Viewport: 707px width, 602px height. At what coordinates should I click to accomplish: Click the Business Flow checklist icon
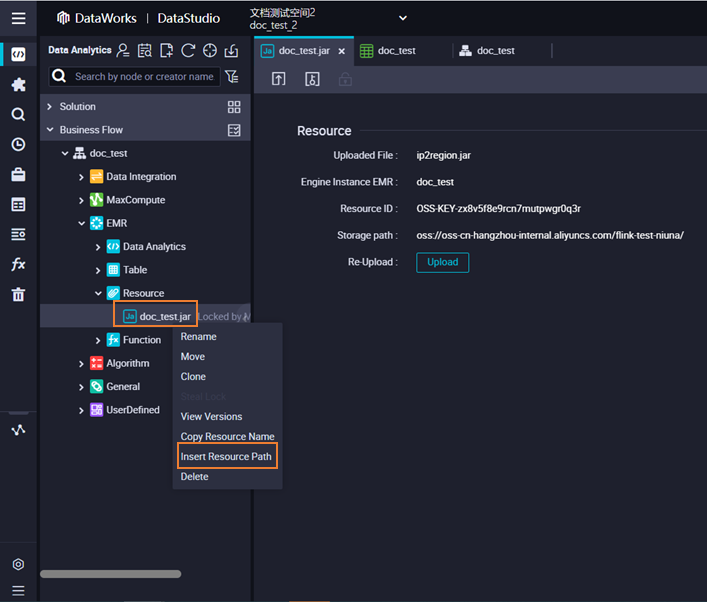click(234, 130)
